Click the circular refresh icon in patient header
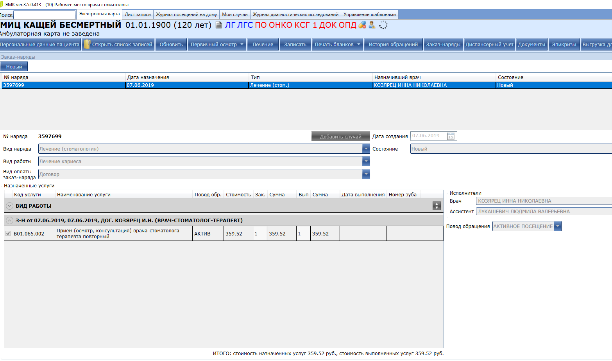Viewport: 612px width, 361px height. coord(383,25)
